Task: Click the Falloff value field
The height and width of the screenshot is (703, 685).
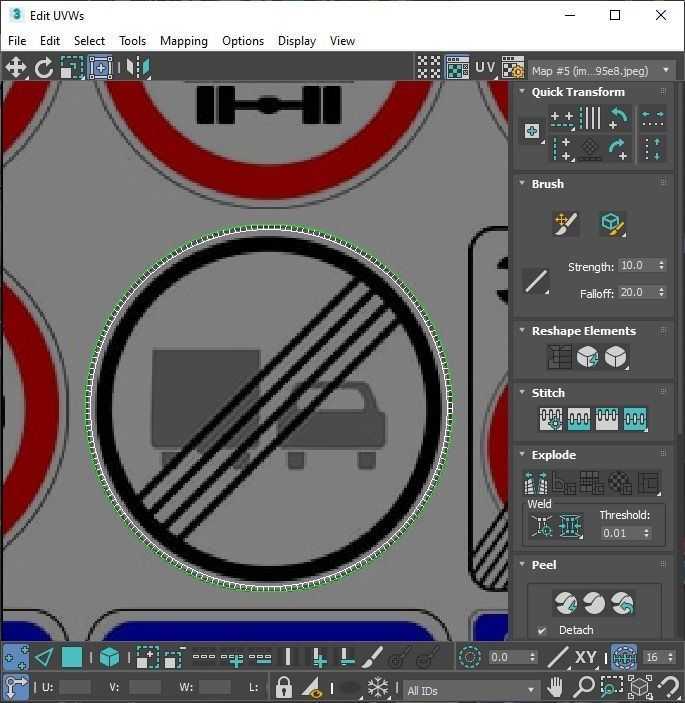Action: pyautogui.click(x=637, y=292)
